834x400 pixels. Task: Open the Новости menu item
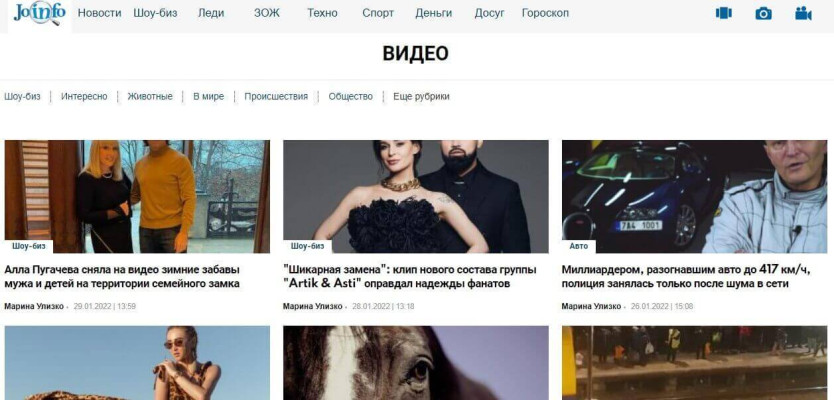pyautogui.click(x=99, y=13)
